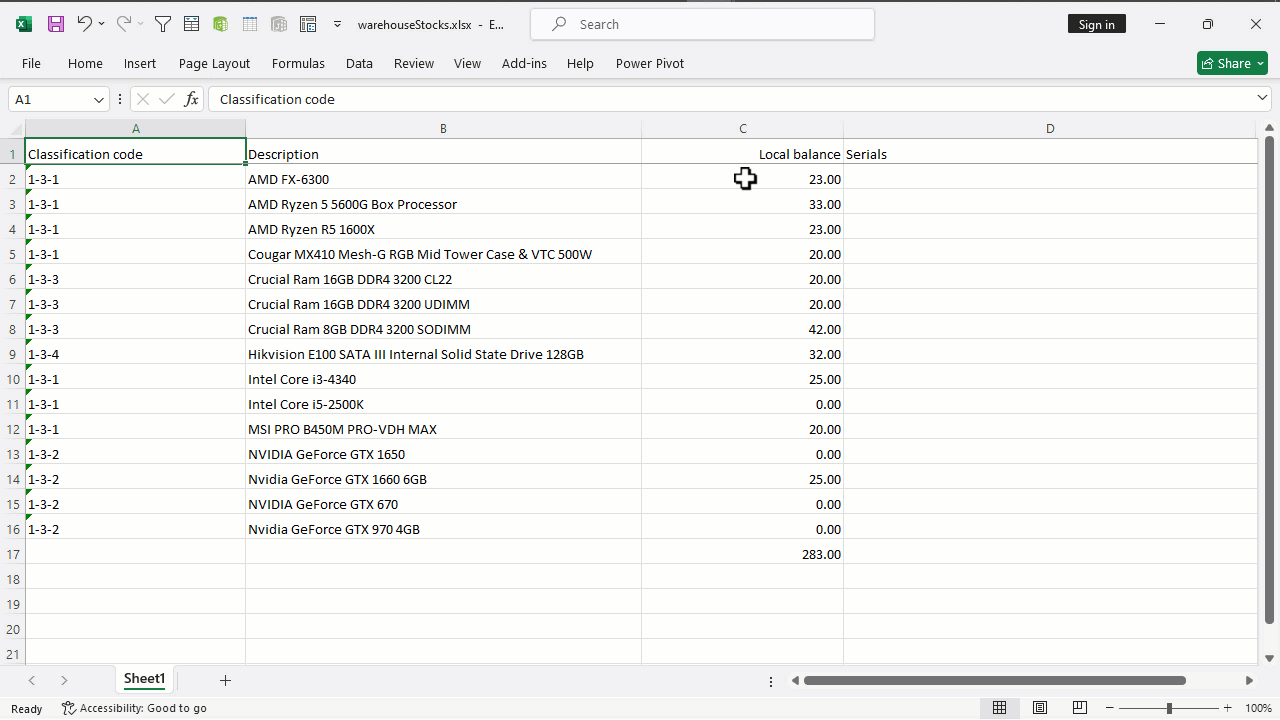Click the add new sheet plus icon

(x=225, y=680)
